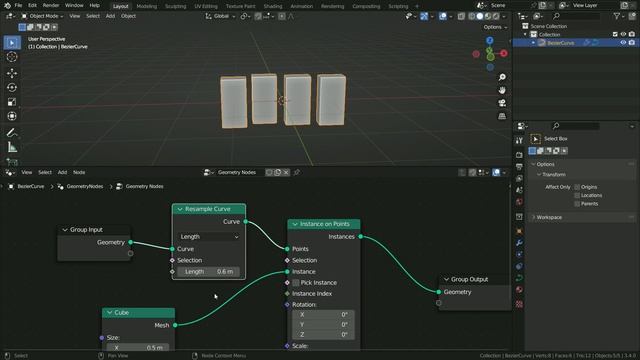This screenshot has height=360, width=640.
Task: Click the red X axis gizmo handle
Action: click(x=504, y=53)
